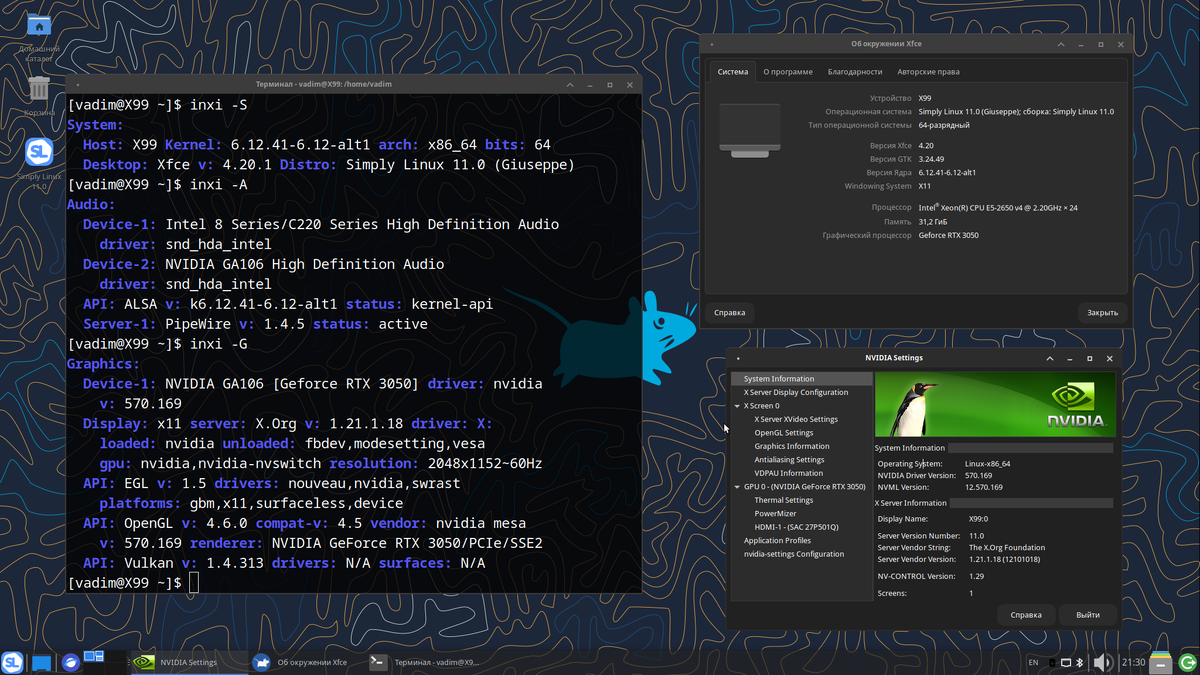Screen dimensions: 1200x675
Task: Click the Help button in NVIDIA Settings
Action: pyautogui.click(x=1026, y=615)
